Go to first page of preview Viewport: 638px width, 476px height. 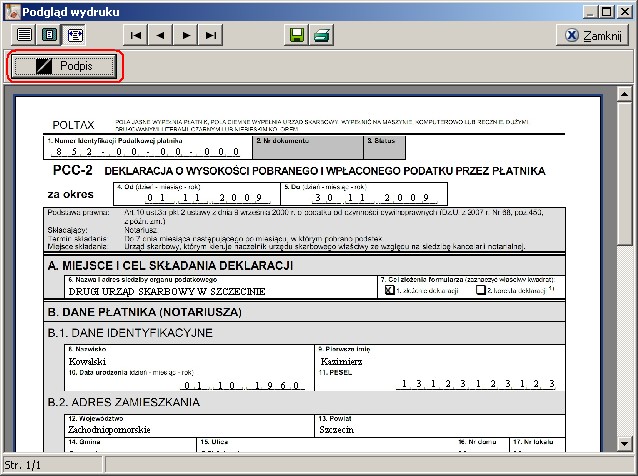point(136,34)
